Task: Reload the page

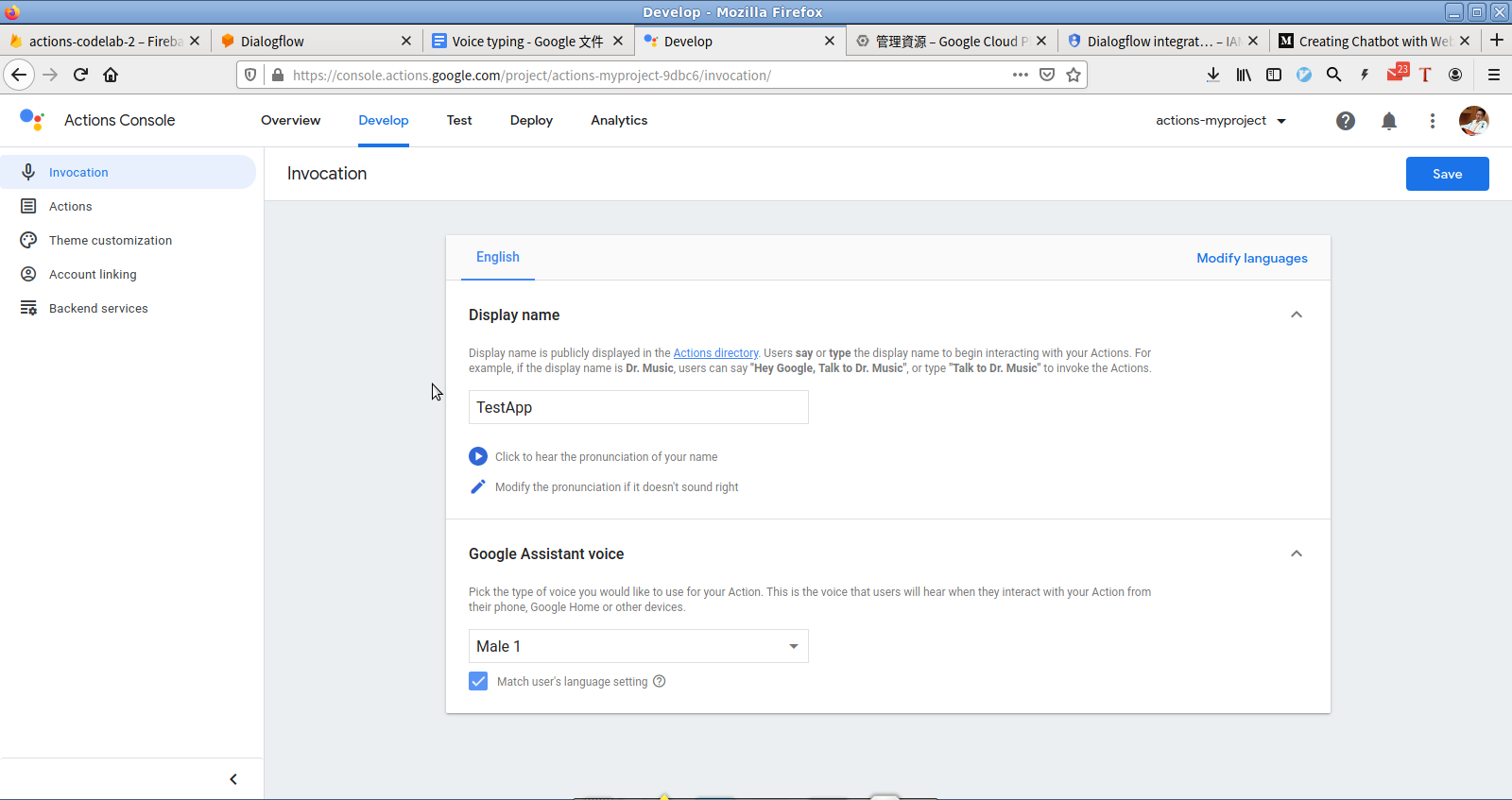Action: coord(80,75)
